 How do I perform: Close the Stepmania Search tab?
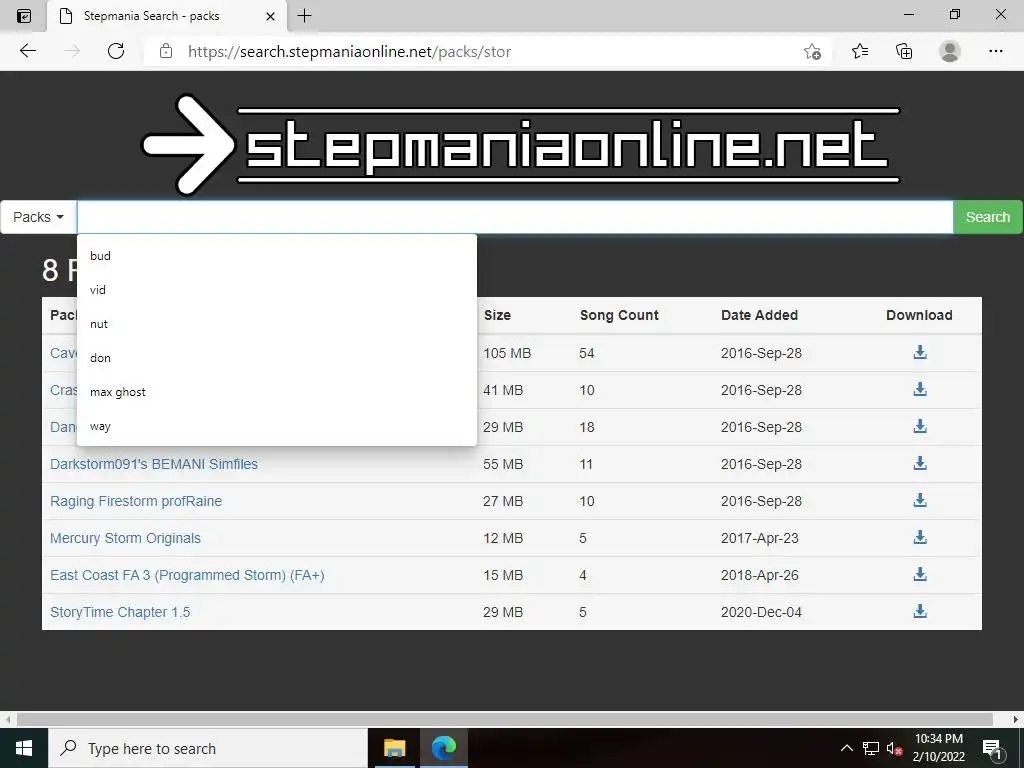[x=270, y=16]
